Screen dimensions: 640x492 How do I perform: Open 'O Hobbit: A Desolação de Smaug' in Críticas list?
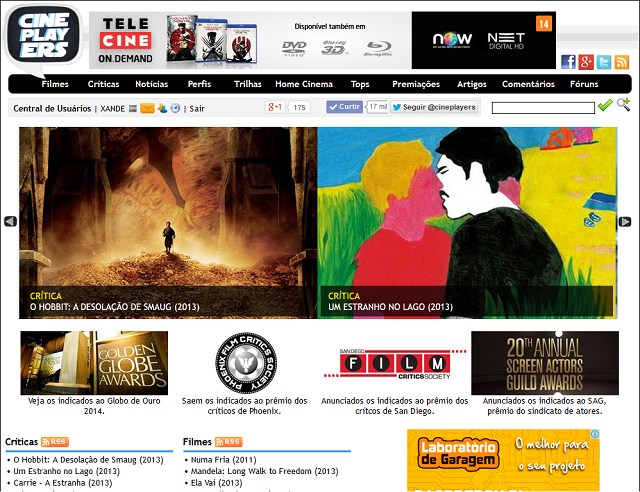pos(88,460)
